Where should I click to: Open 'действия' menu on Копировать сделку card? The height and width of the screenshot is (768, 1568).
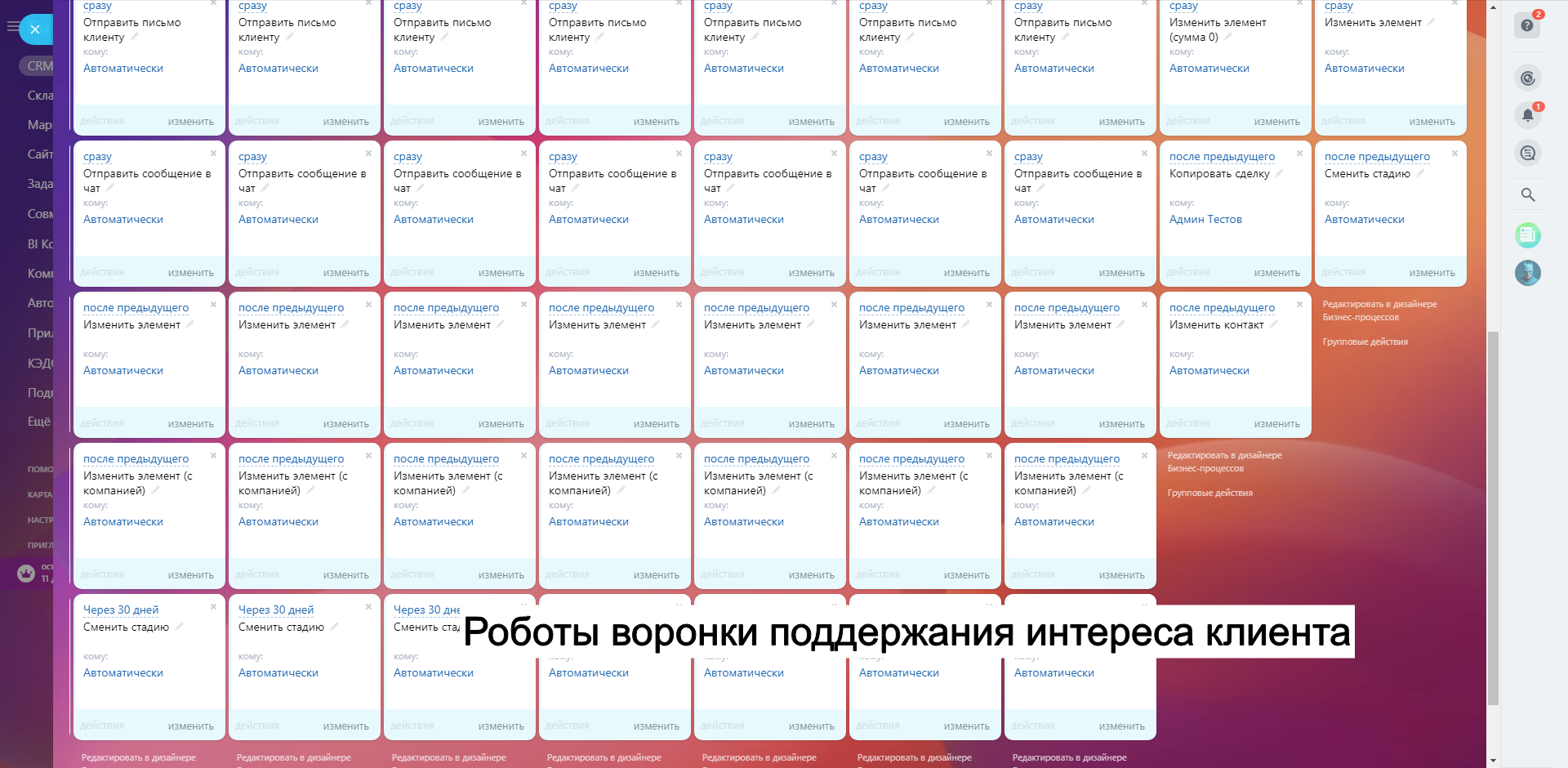click(1187, 272)
